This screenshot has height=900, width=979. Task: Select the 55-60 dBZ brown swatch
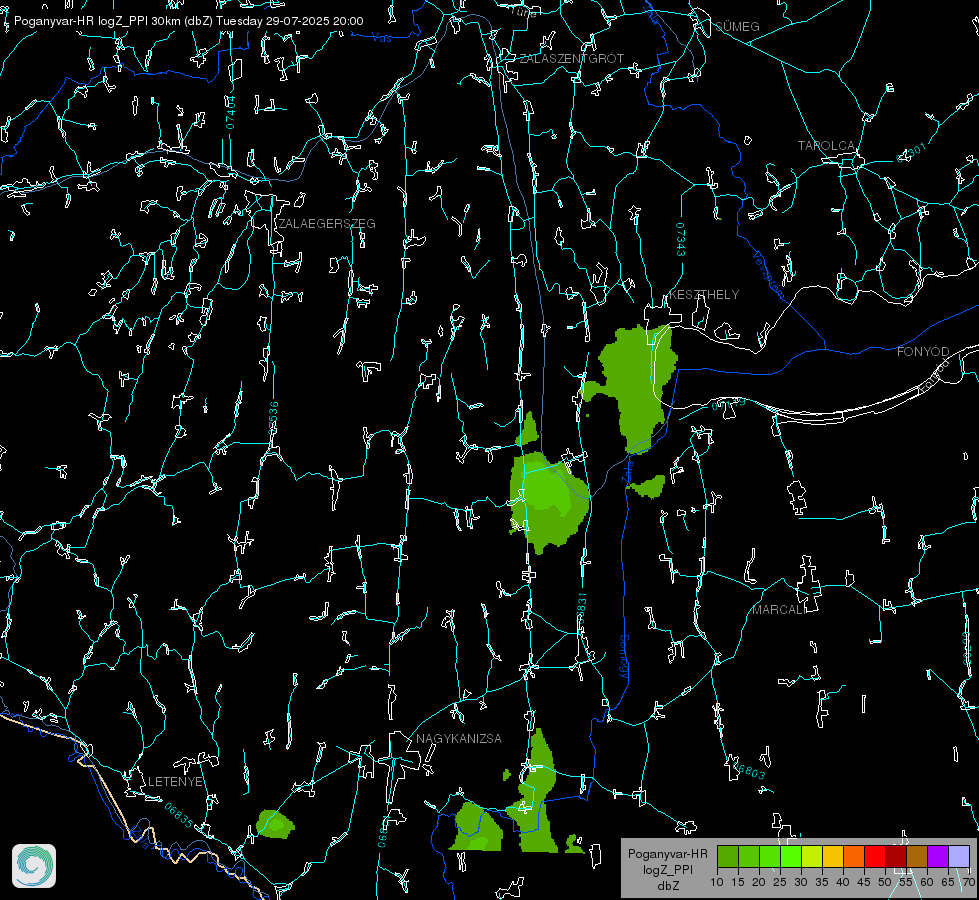click(x=917, y=856)
